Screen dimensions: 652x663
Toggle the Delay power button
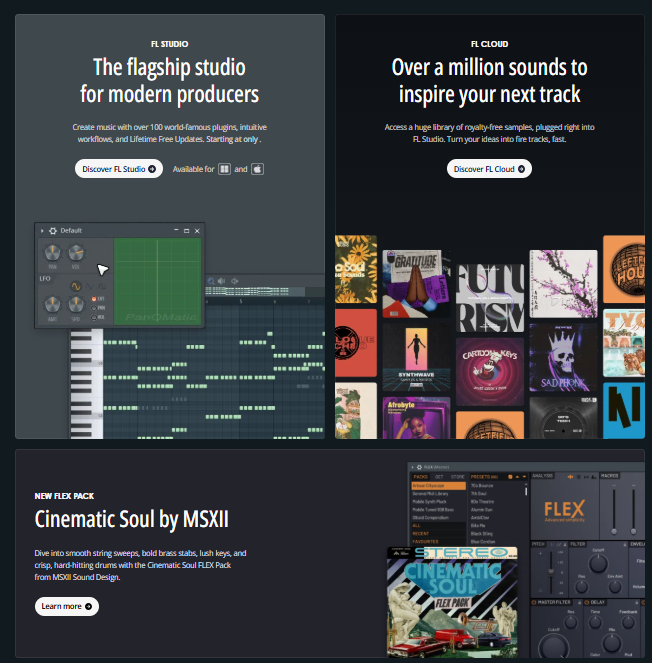coord(586,602)
